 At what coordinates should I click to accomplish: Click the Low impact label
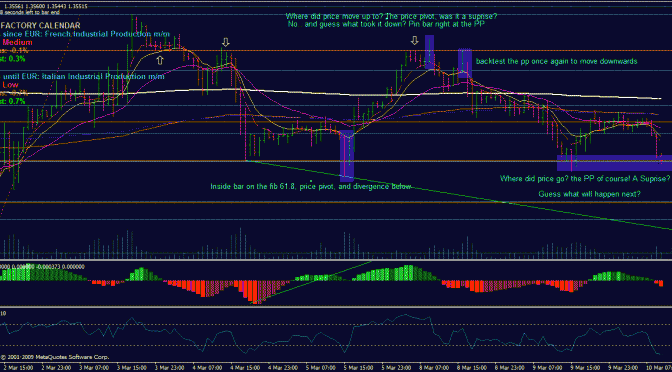[x=11, y=85]
